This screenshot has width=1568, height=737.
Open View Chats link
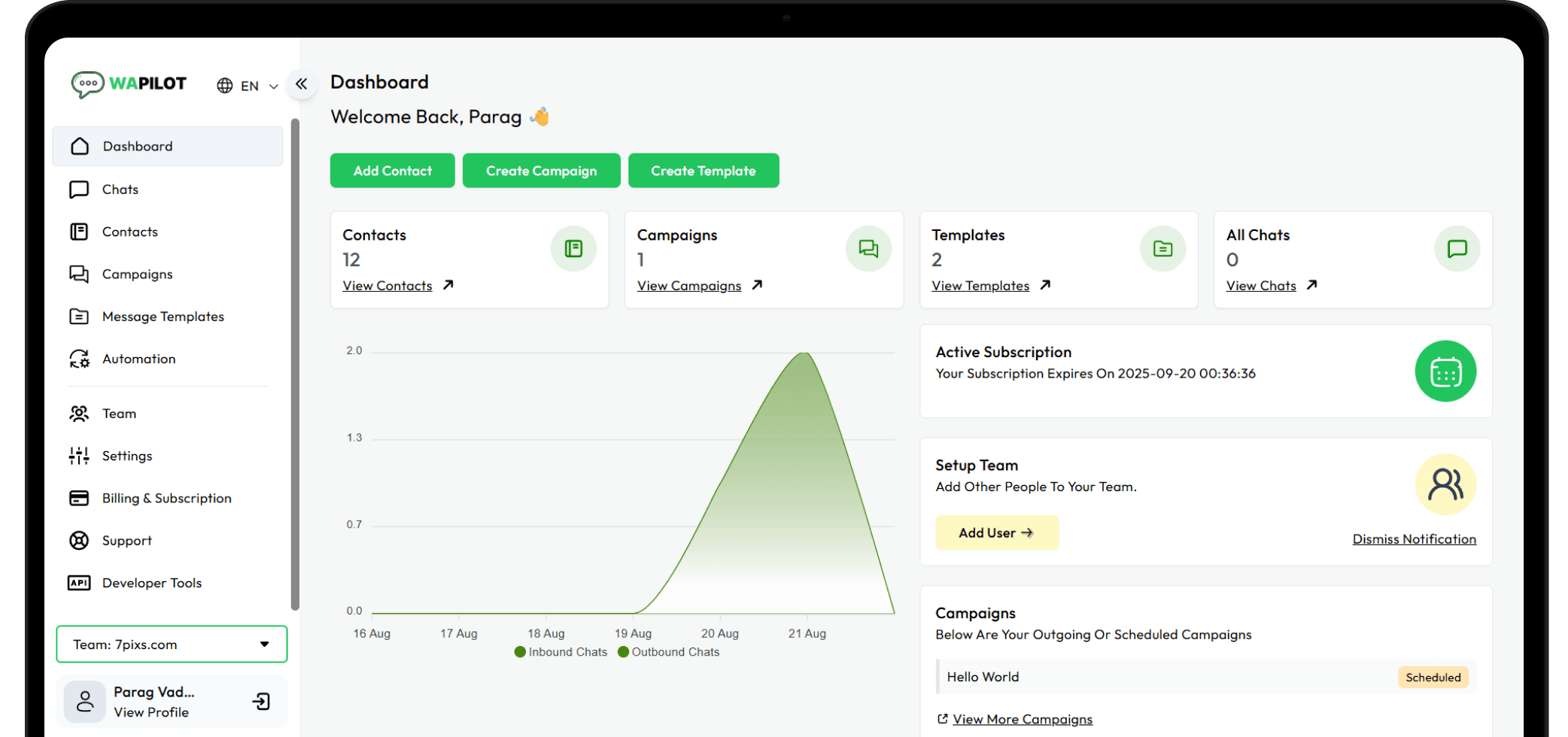pos(1261,286)
